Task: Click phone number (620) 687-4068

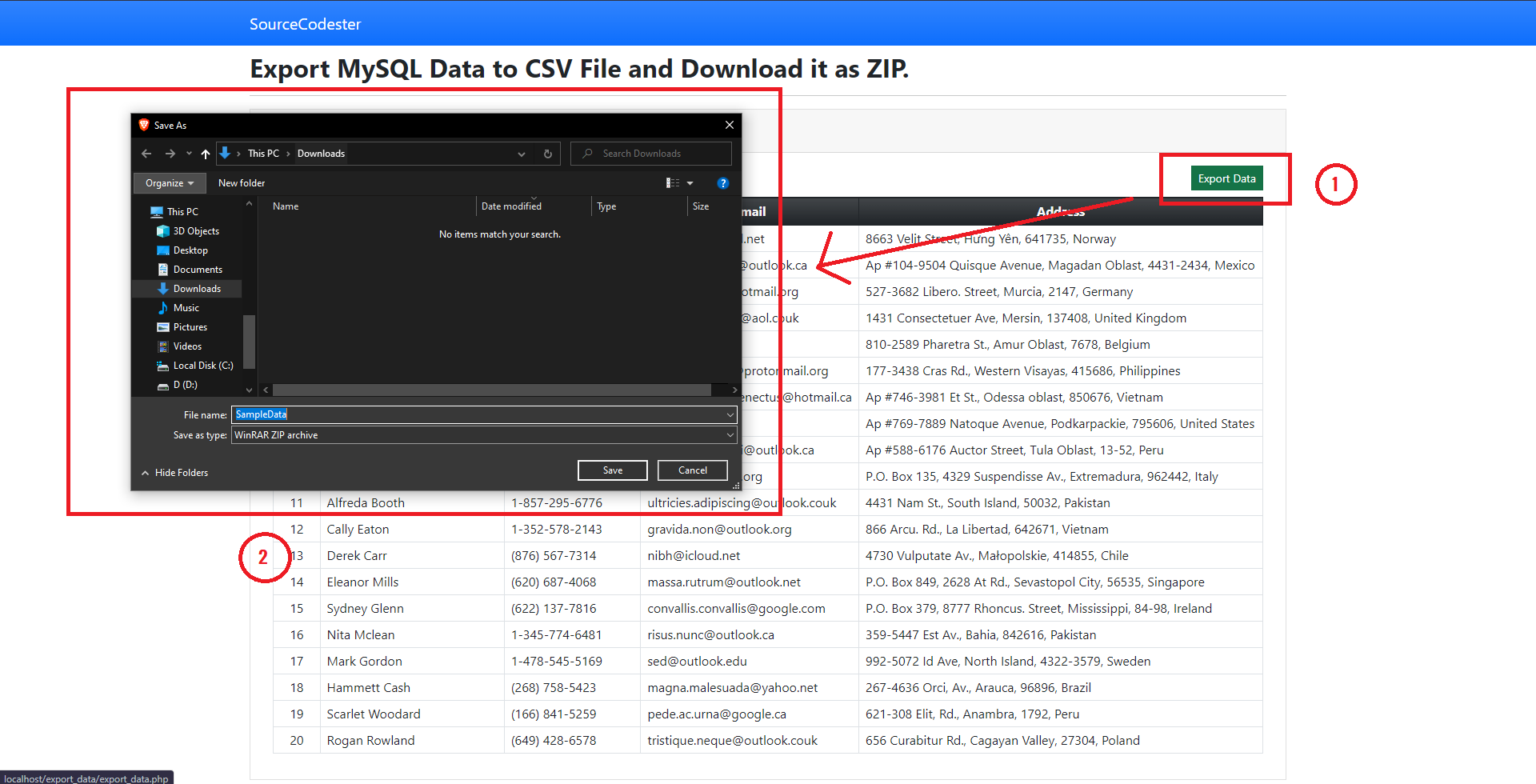Action: tap(554, 582)
